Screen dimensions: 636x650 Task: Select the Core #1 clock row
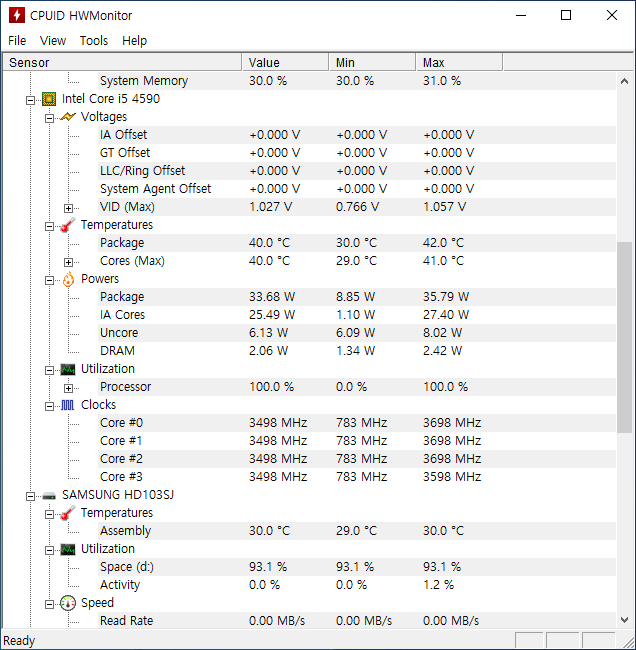tap(357, 441)
